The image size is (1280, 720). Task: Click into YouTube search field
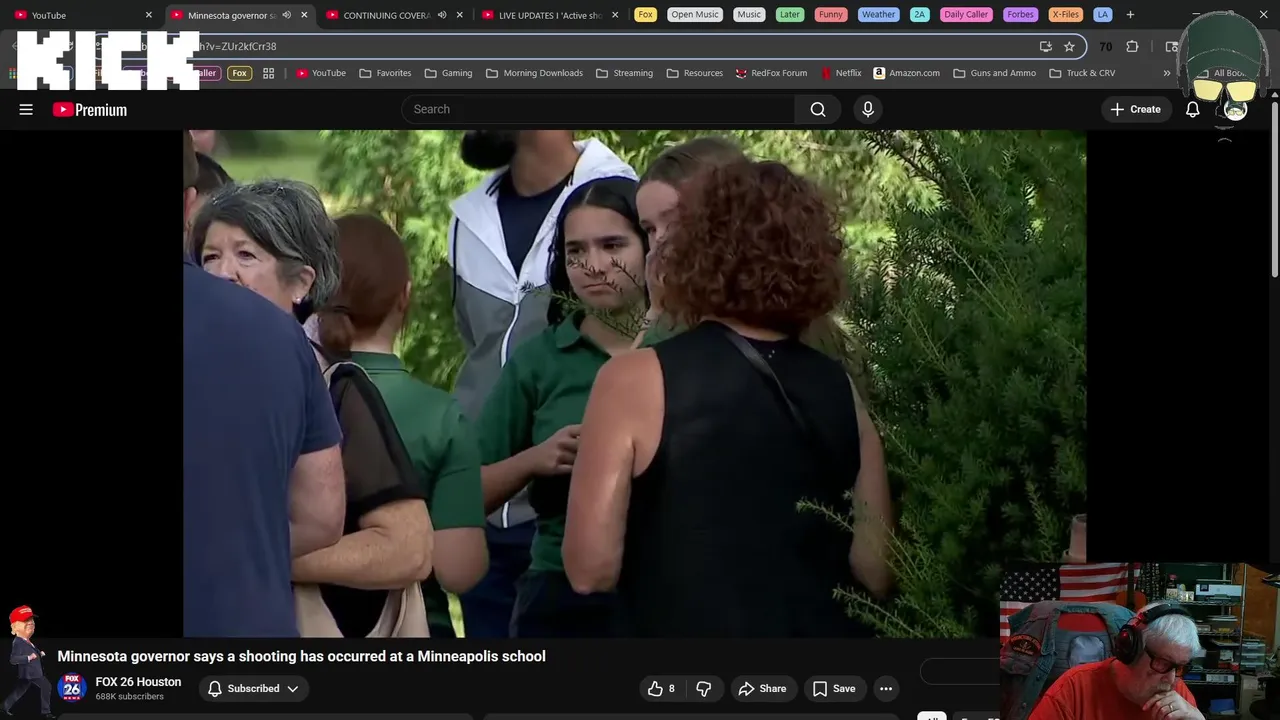point(598,109)
